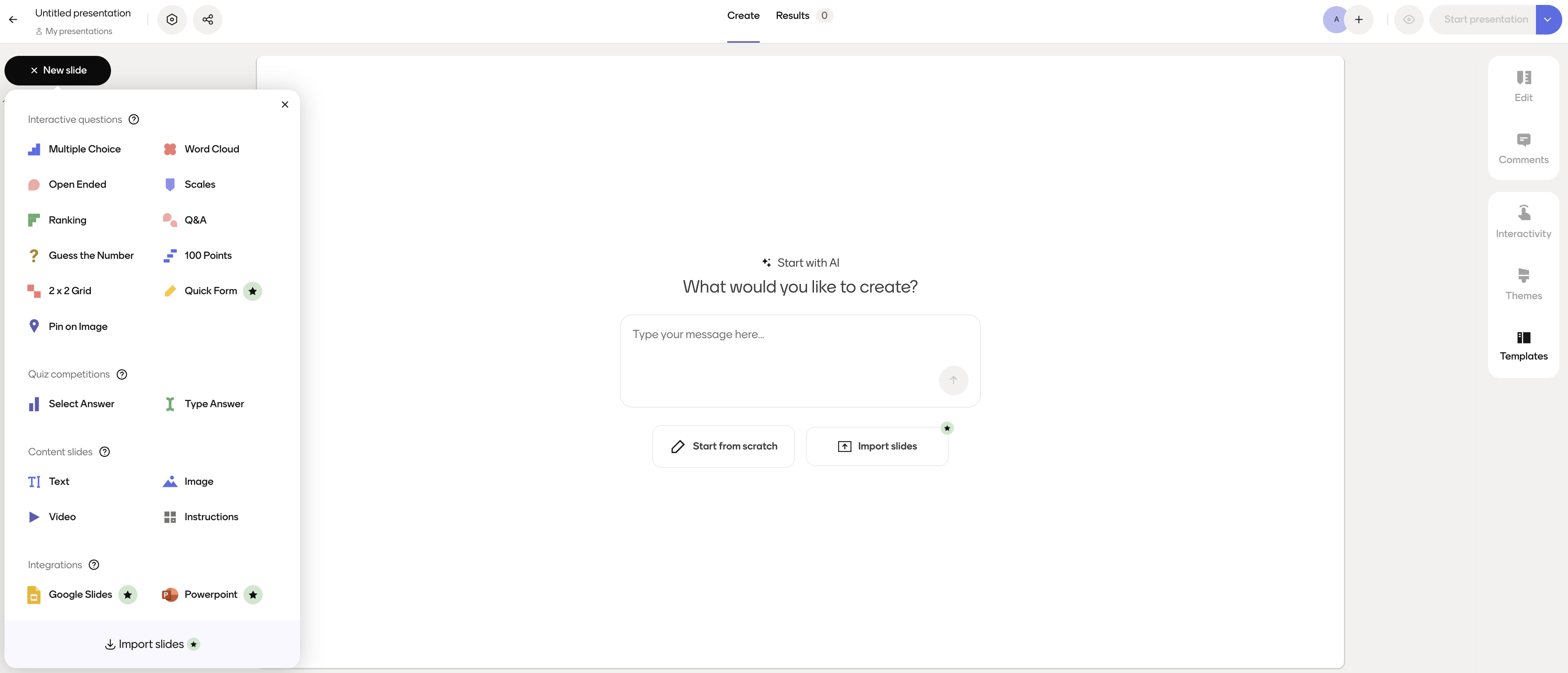
Task: Add a Pin on Image slide
Action: click(x=68, y=327)
